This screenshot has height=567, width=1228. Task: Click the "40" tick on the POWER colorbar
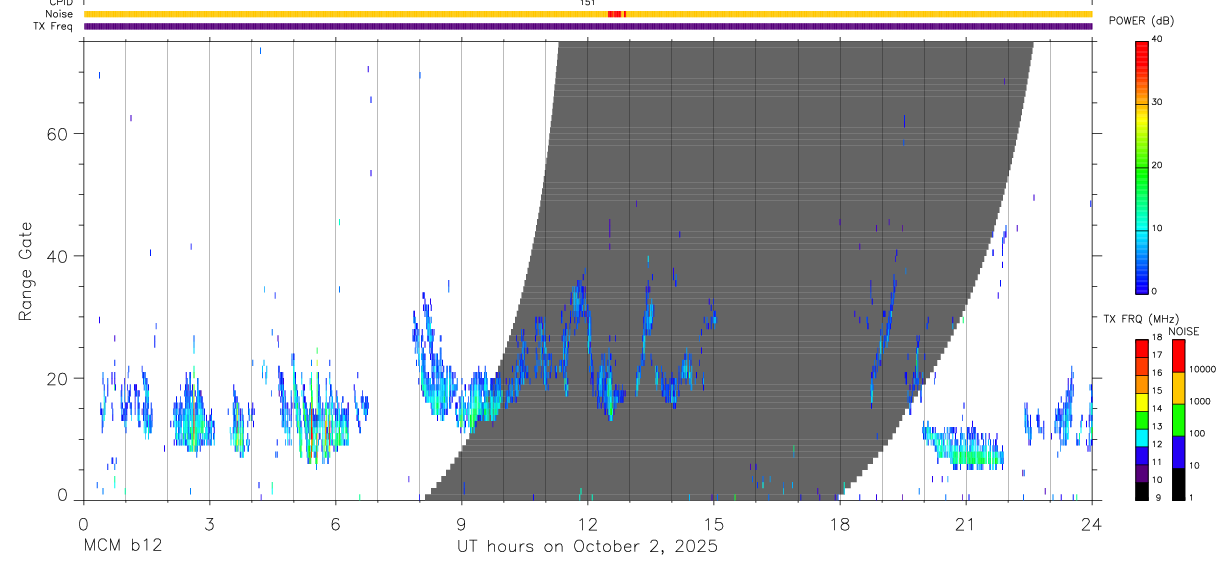(1157, 40)
